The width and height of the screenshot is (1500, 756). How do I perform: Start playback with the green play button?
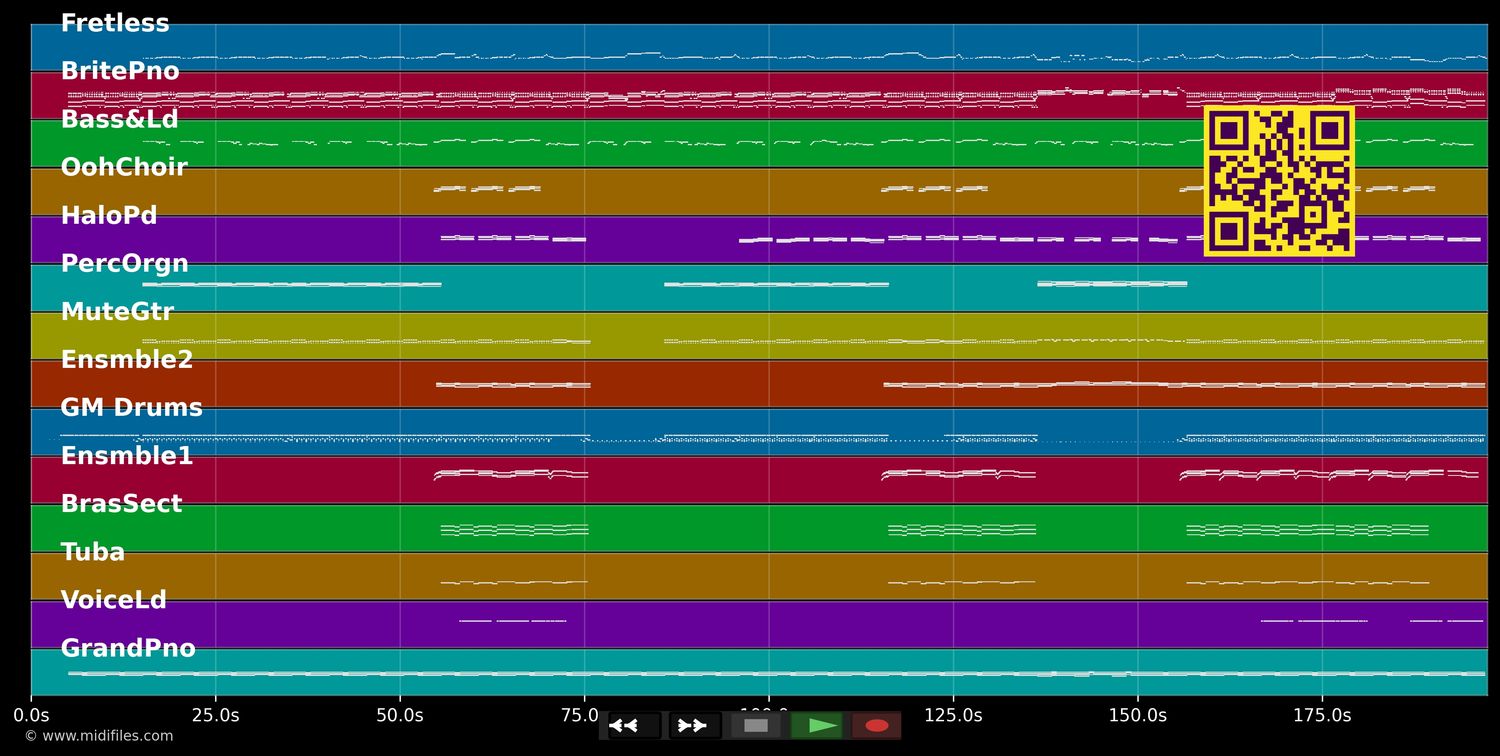click(x=817, y=726)
